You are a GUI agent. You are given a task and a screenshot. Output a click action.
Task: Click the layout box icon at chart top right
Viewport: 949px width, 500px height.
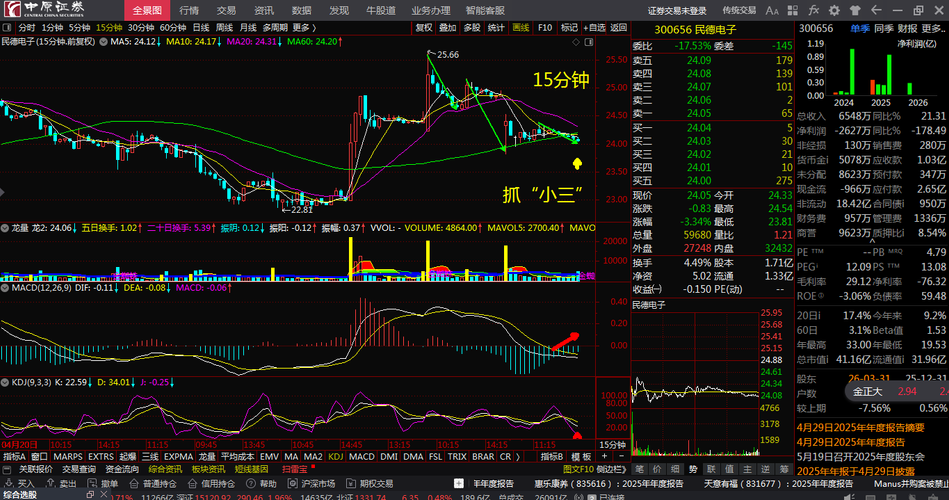589,42
